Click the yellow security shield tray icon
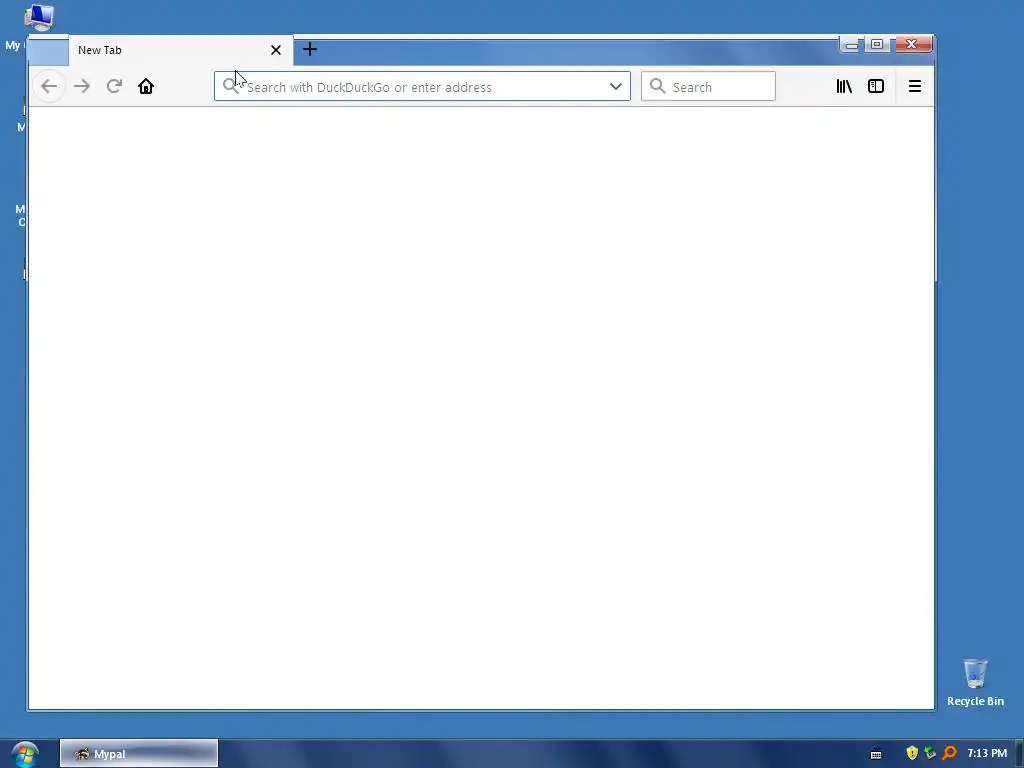The image size is (1024, 768). point(912,753)
